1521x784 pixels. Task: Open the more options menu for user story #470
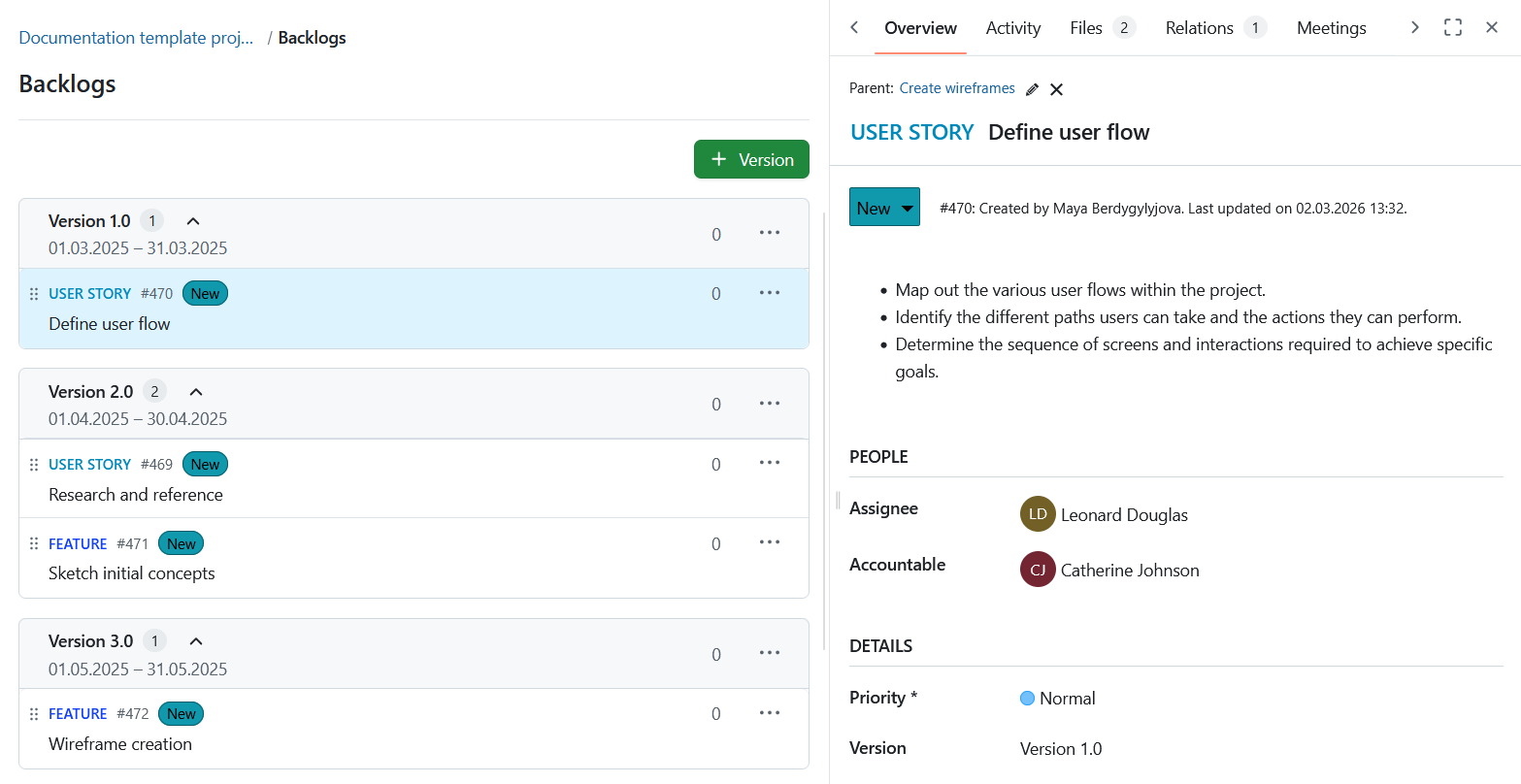pos(770,292)
